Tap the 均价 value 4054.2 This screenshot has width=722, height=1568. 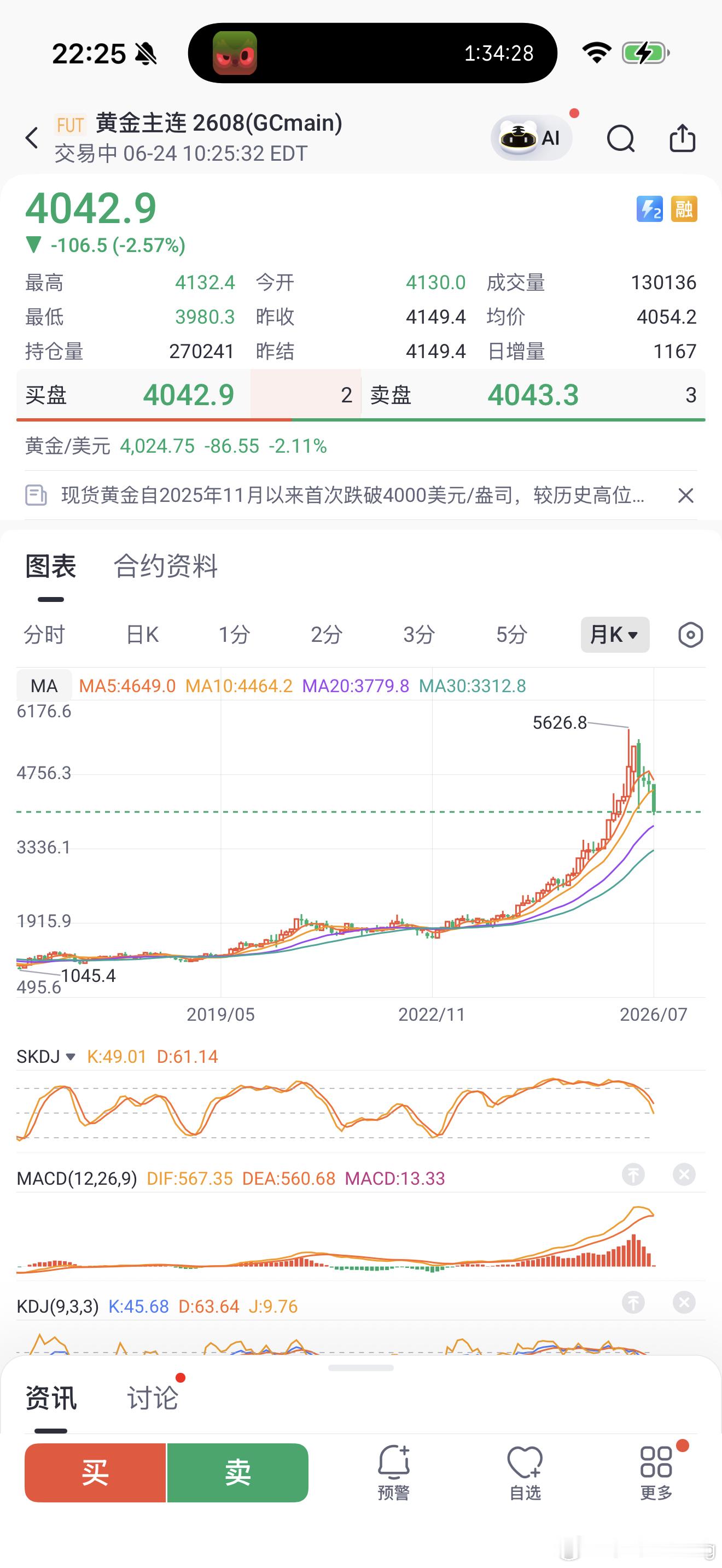click(x=667, y=317)
